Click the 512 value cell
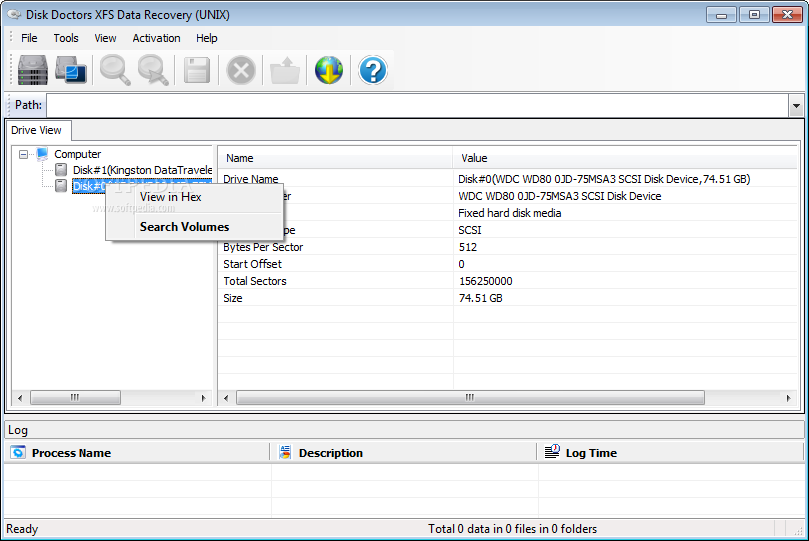Viewport: 809px width, 541px height. [x=468, y=247]
